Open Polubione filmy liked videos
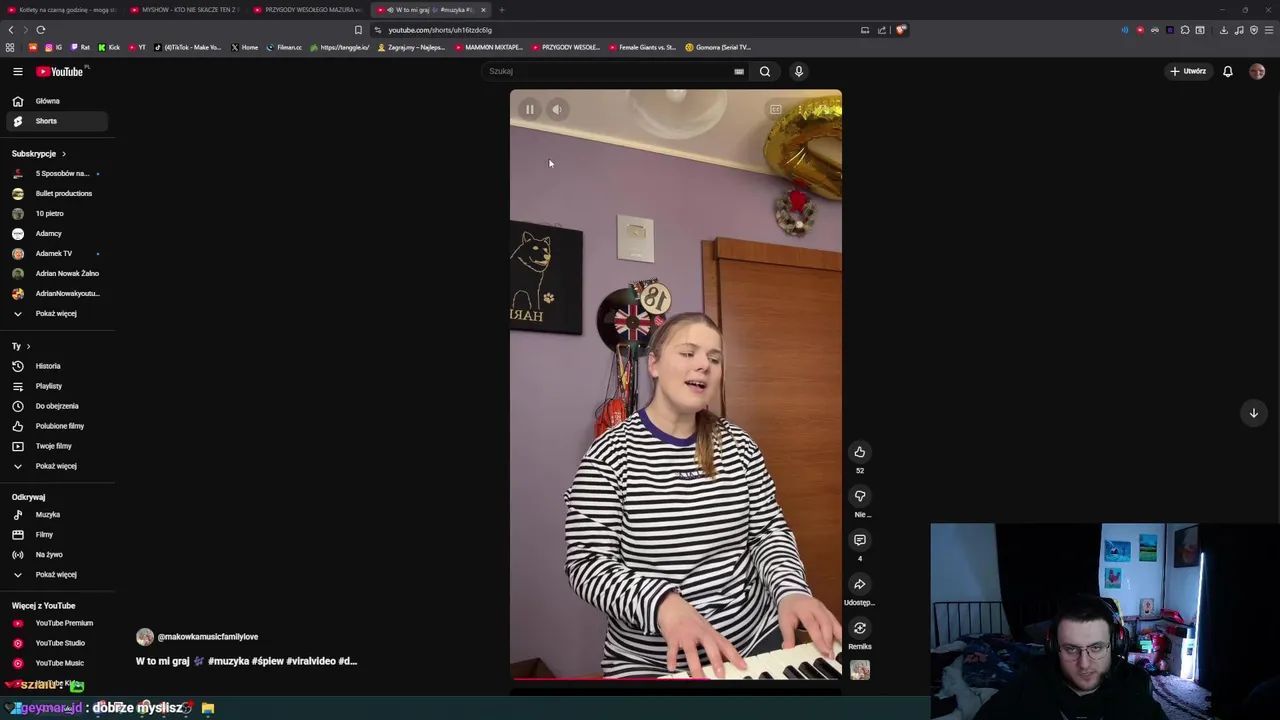This screenshot has width=1280, height=720. (x=57, y=426)
